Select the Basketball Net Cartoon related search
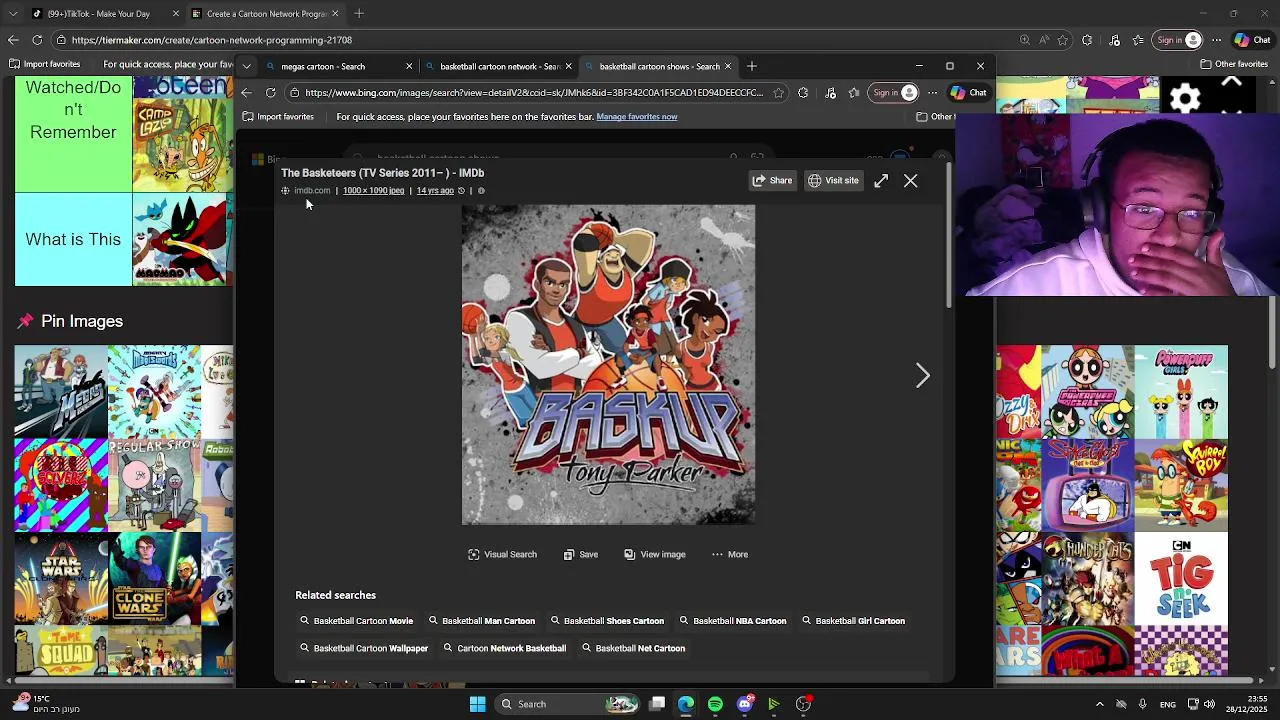The image size is (1280, 720). coord(633,648)
